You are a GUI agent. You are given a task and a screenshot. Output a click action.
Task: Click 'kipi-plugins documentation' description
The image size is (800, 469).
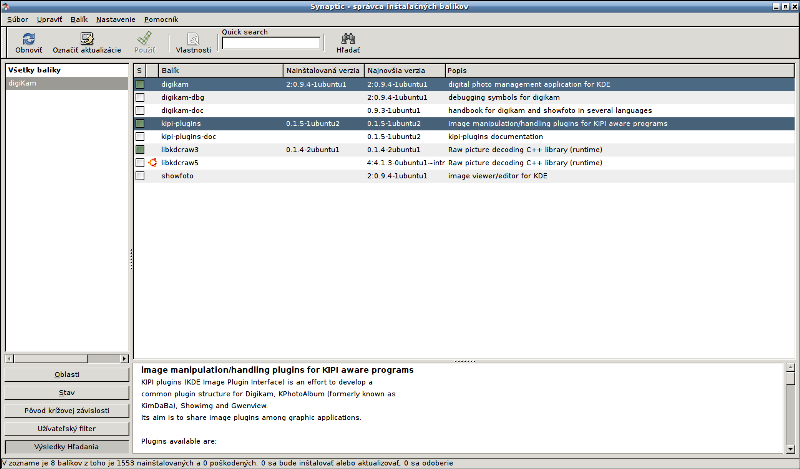(x=495, y=137)
